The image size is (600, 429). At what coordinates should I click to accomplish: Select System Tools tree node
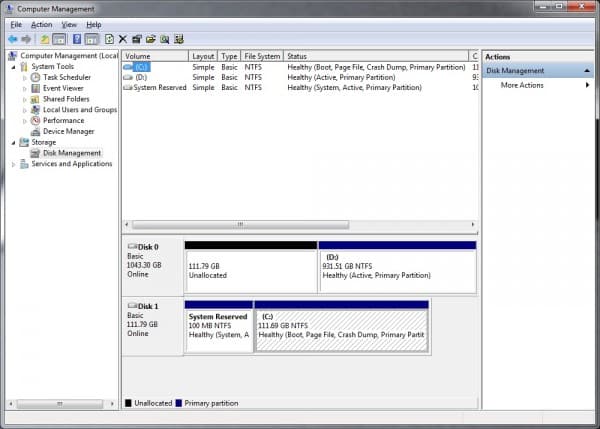[x=52, y=67]
